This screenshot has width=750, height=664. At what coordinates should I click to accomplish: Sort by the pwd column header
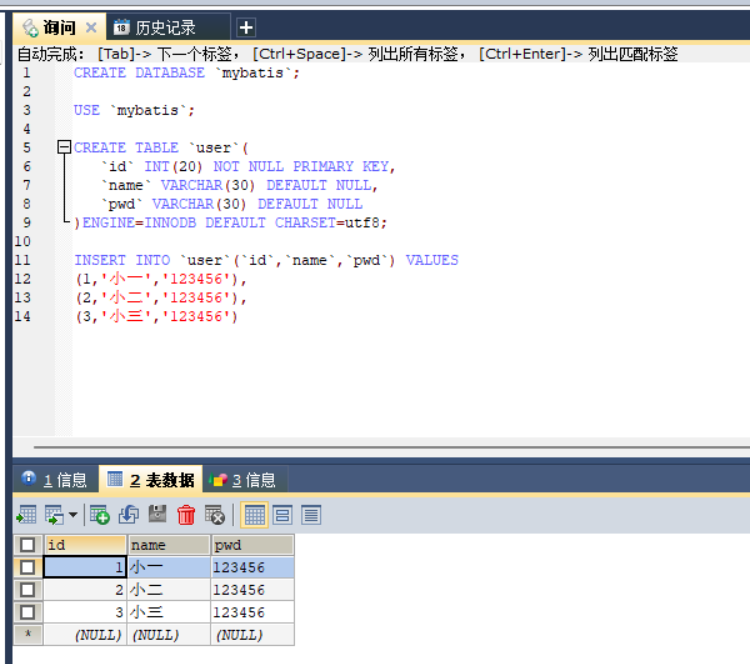tap(252, 545)
